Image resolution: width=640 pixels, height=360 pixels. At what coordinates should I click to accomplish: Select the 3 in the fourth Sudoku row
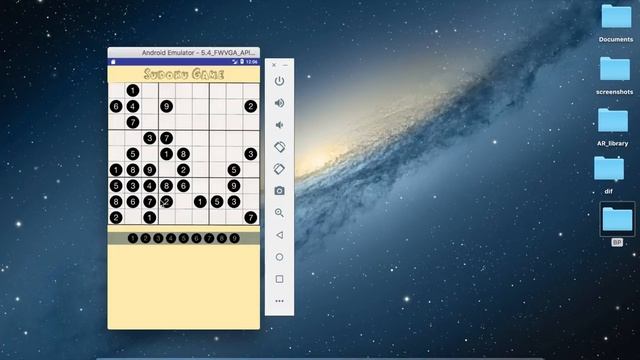pyautogui.click(x=149, y=138)
